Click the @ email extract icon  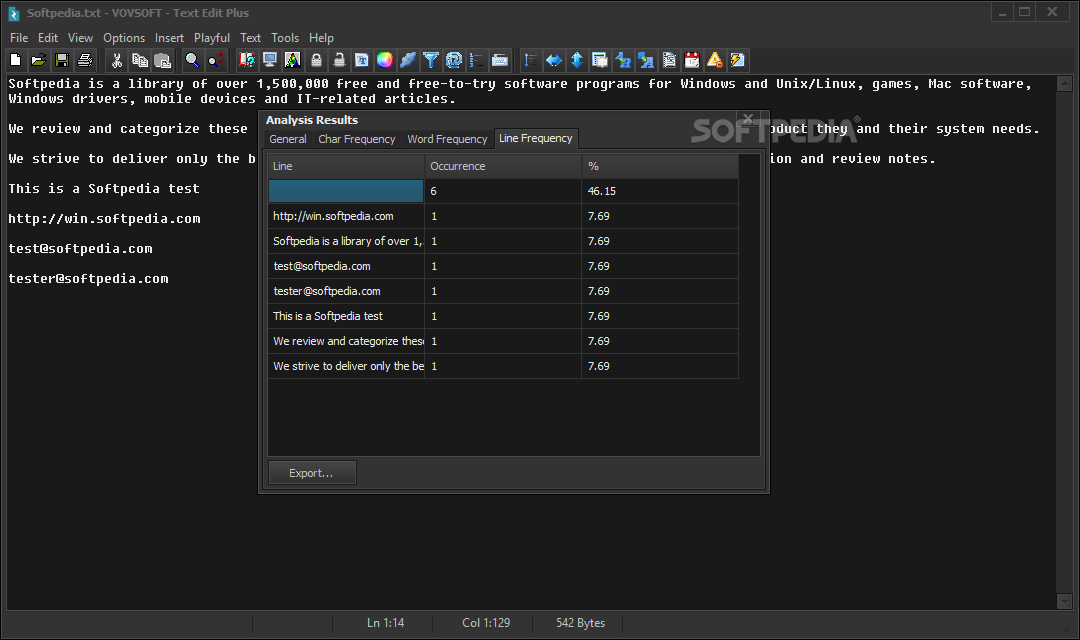click(x=454, y=61)
